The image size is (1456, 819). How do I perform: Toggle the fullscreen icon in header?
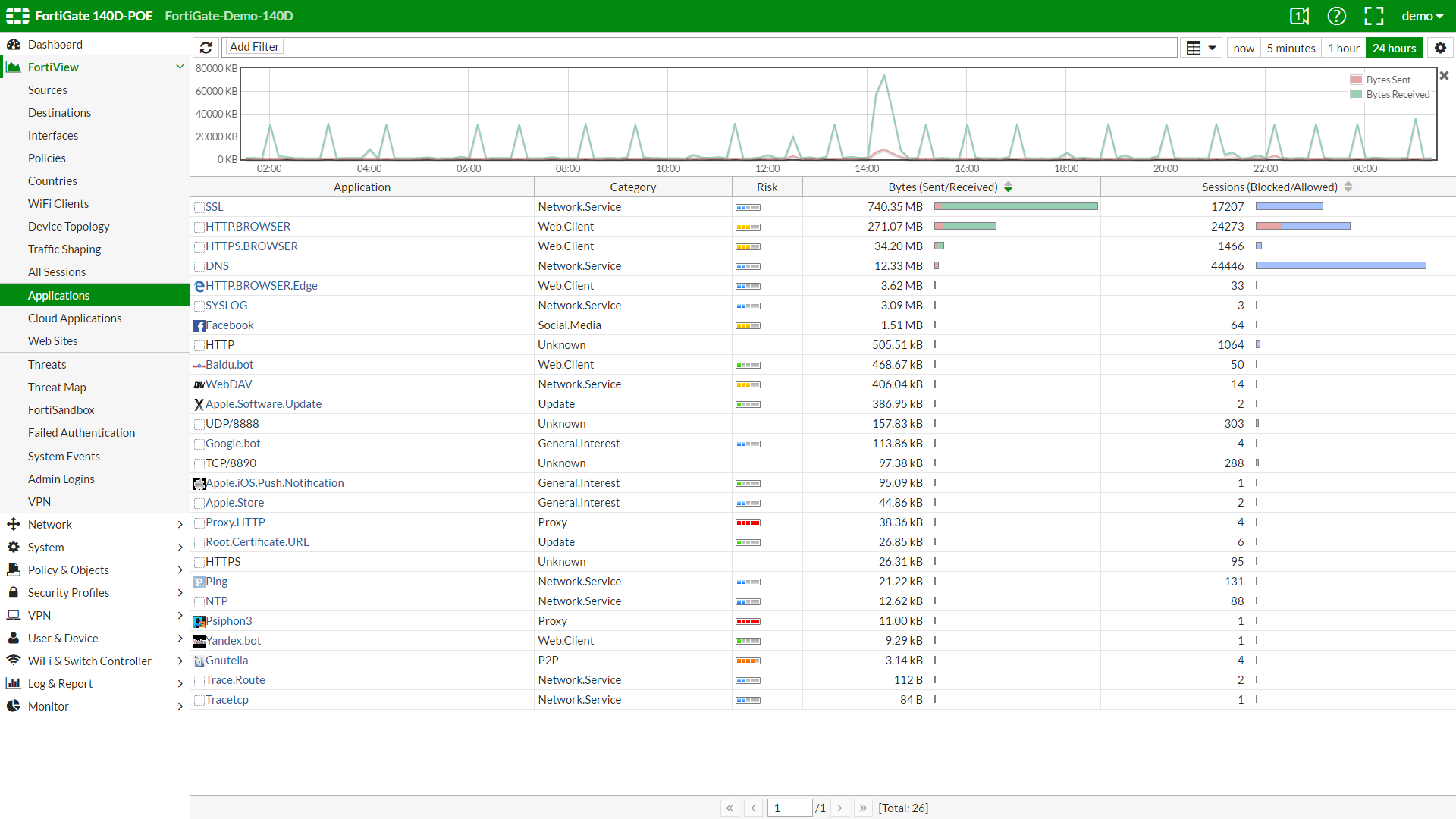click(1373, 16)
